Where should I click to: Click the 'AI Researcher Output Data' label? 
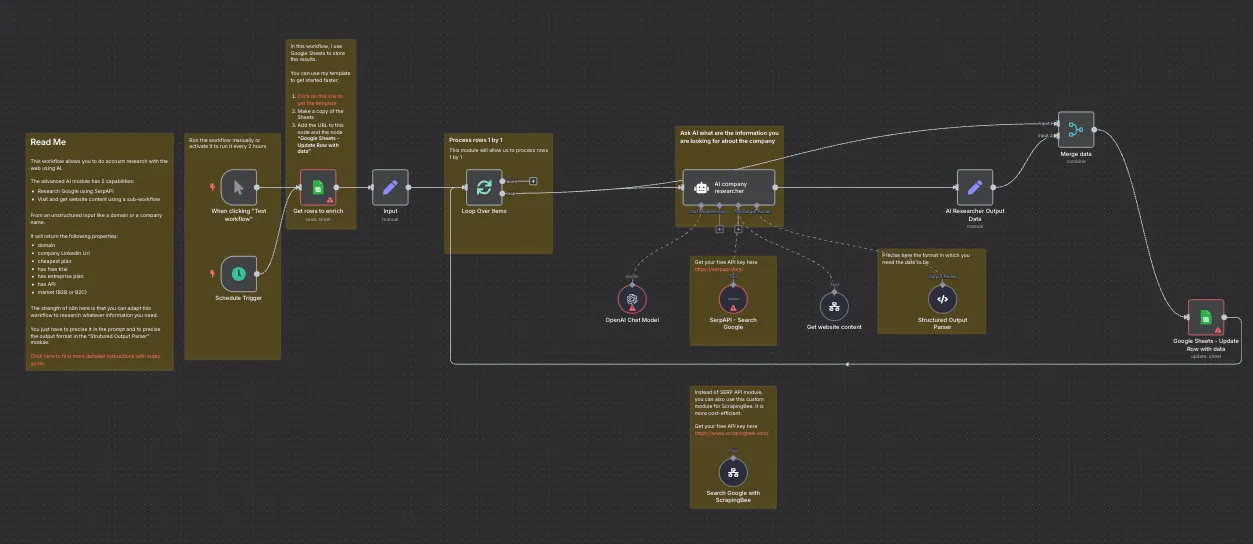coord(975,215)
